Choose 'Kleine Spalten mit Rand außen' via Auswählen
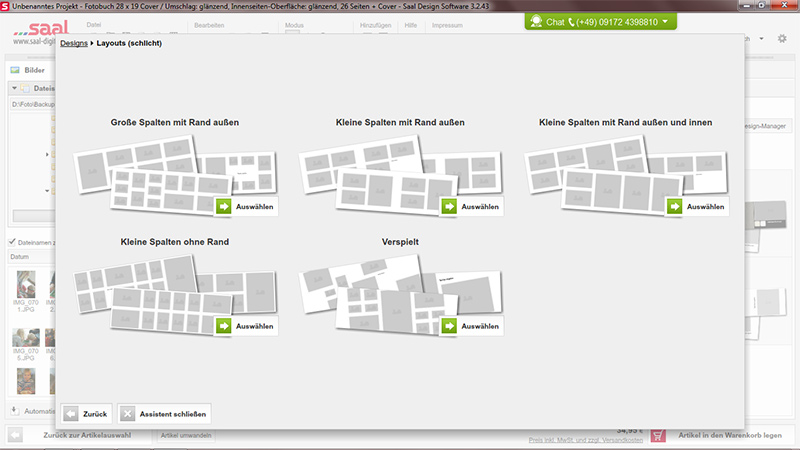The image size is (800, 450). 472,207
